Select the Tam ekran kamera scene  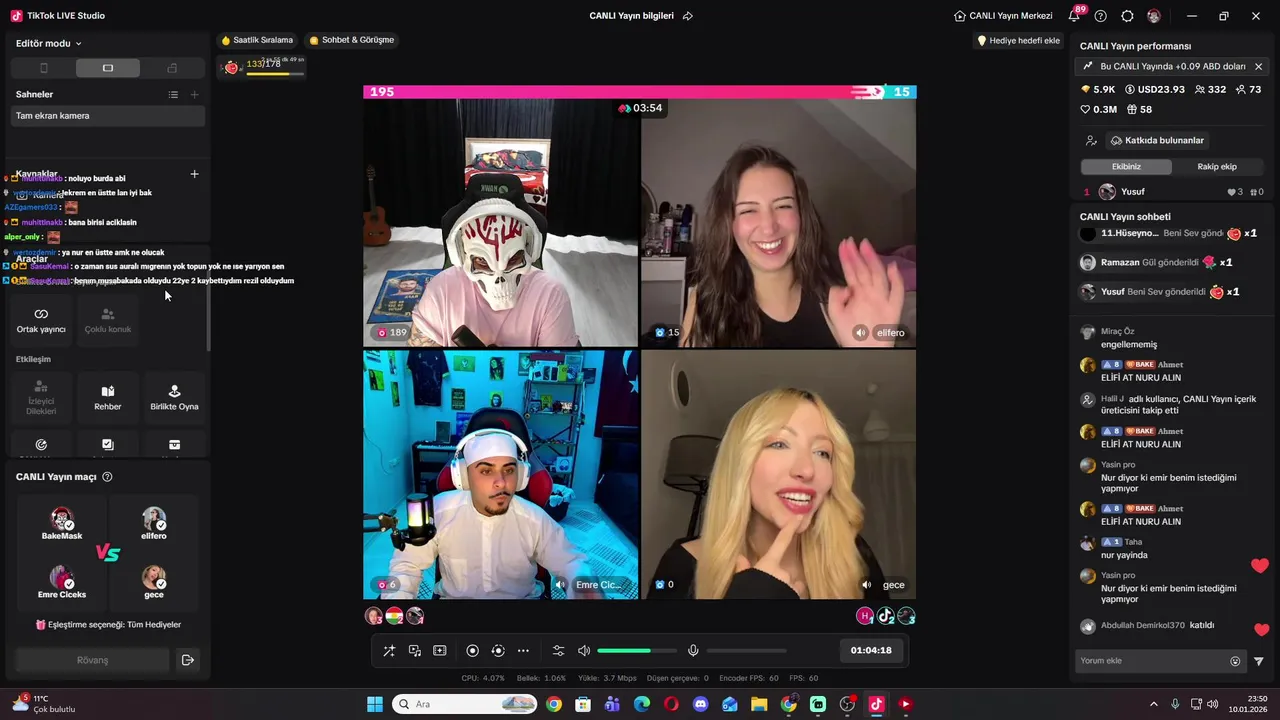108,116
